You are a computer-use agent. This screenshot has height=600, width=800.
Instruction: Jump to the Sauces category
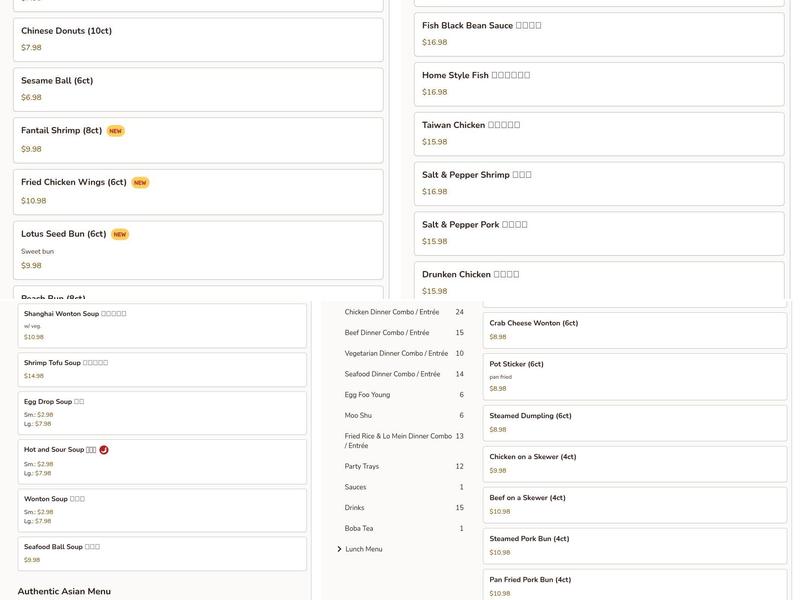pyautogui.click(x=355, y=487)
